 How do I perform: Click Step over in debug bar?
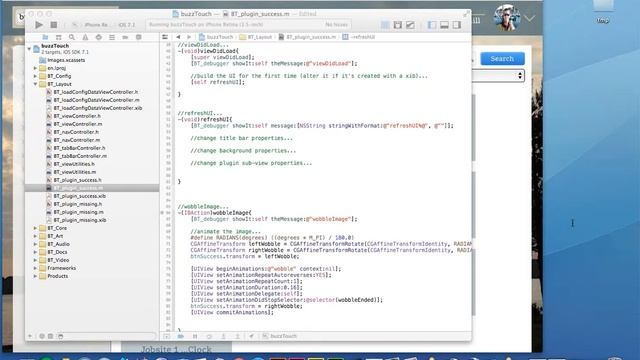click(209, 336)
